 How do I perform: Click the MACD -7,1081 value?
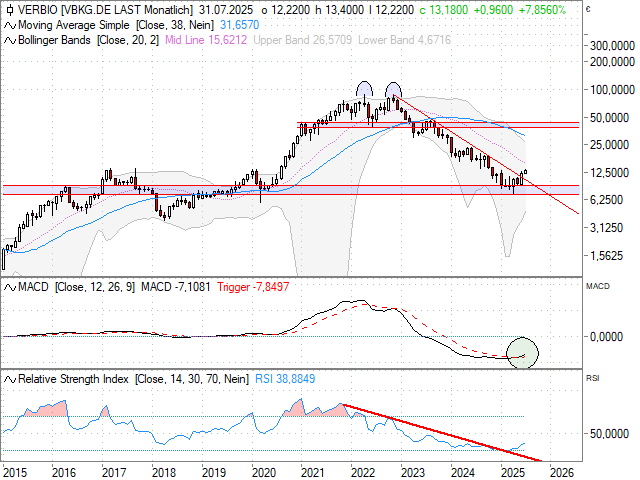pyautogui.click(x=176, y=287)
